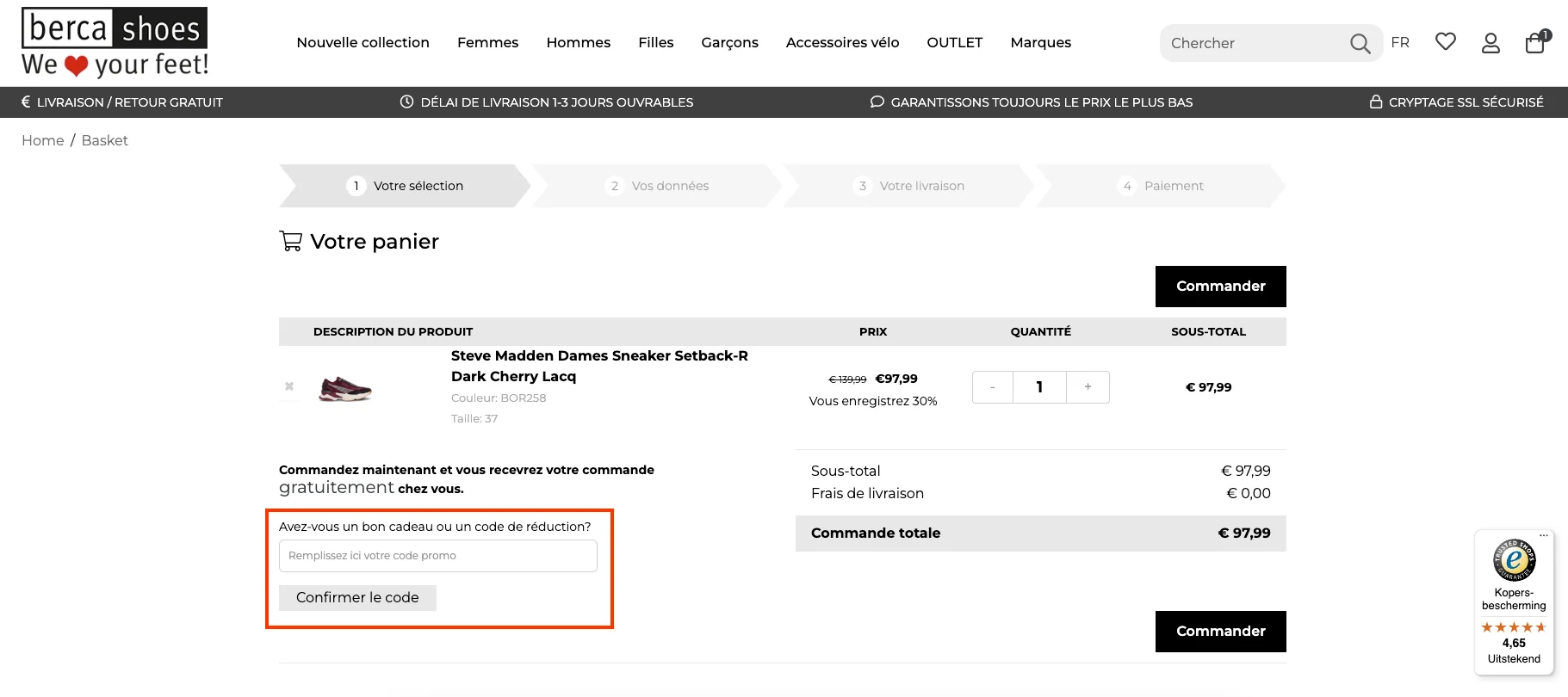Click the Taille: 37 text
Screen dimensions: 1568x697
(x=474, y=419)
